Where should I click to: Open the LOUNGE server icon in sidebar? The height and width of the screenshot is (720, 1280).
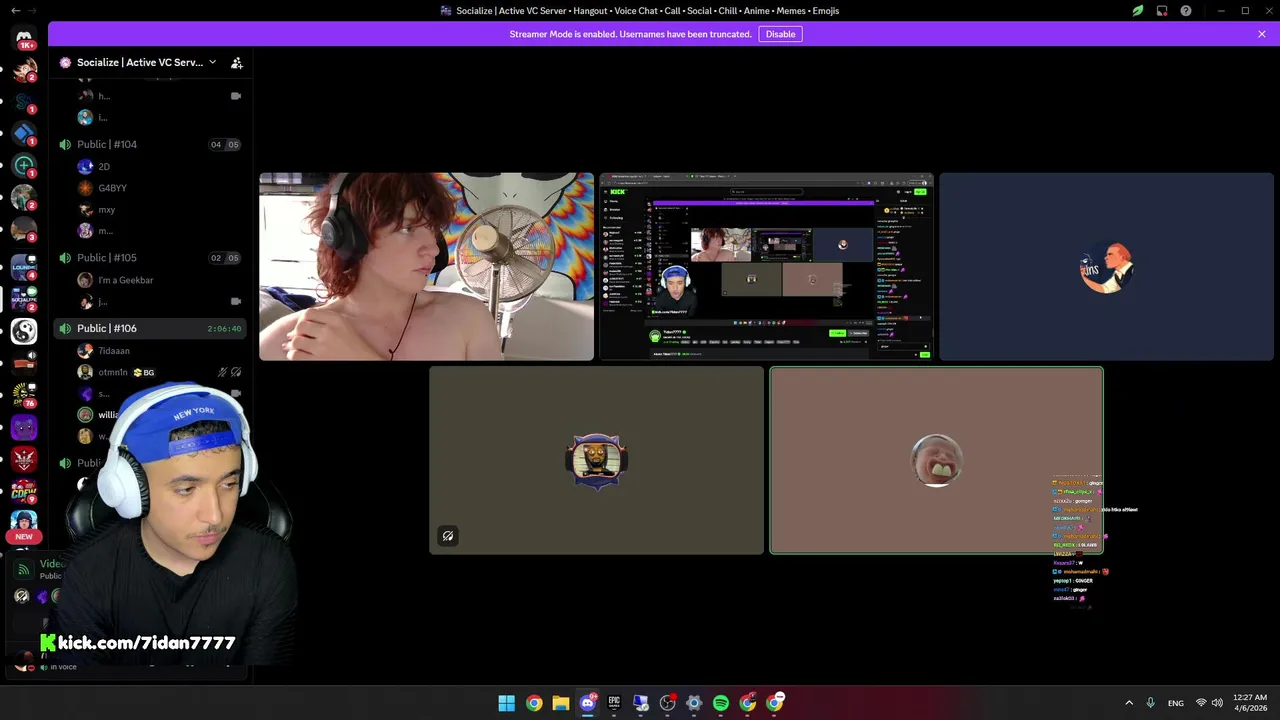point(24,265)
